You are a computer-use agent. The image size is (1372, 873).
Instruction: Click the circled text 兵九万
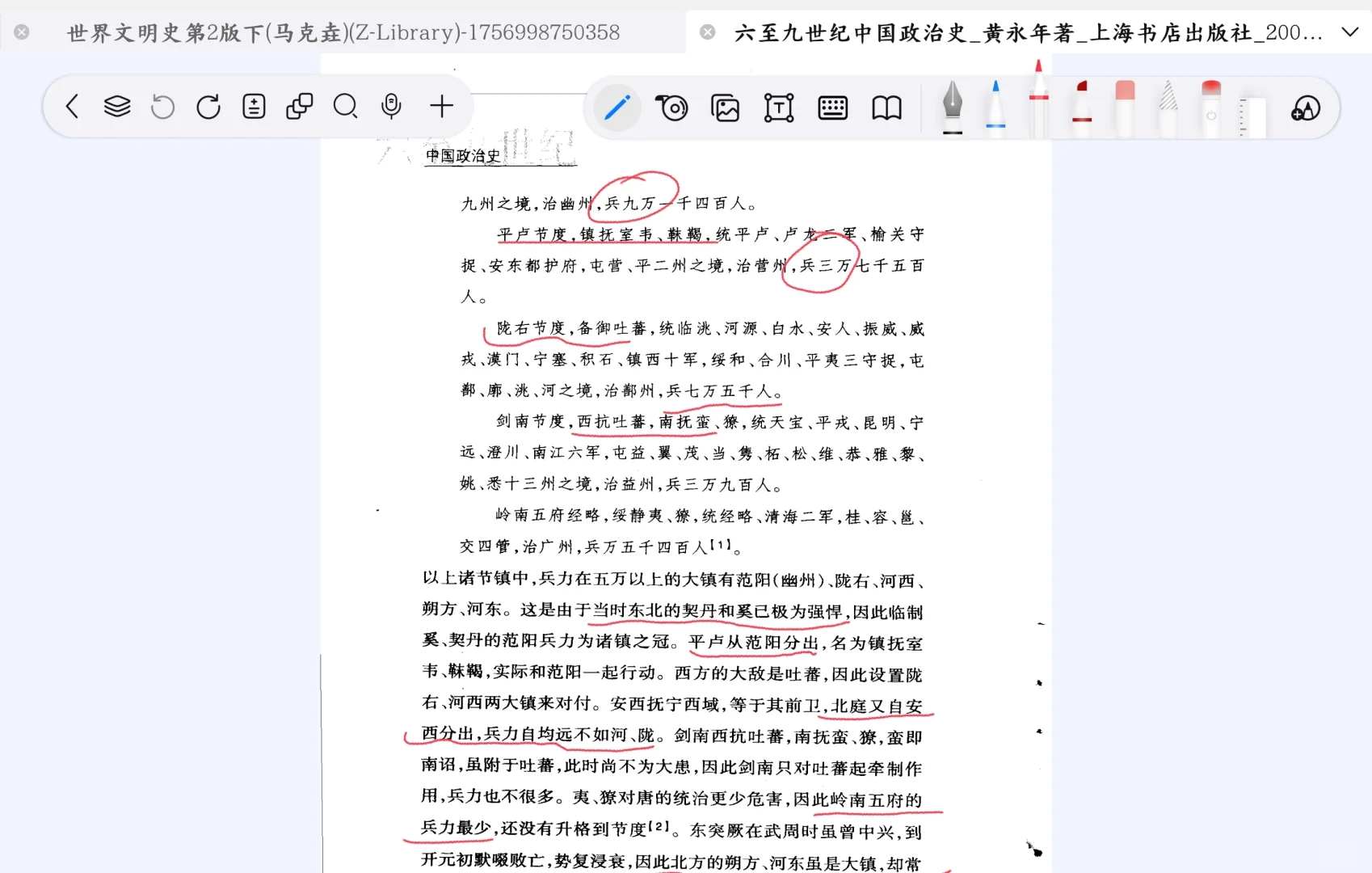[630, 204]
